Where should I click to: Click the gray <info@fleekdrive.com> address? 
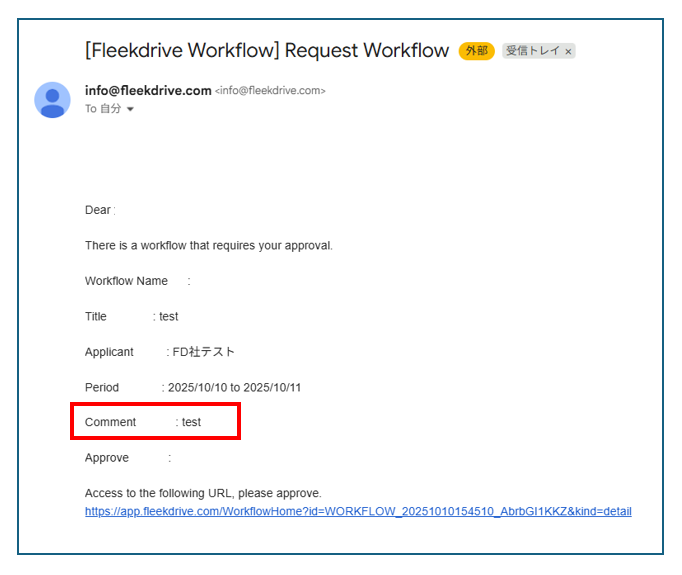point(270,91)
